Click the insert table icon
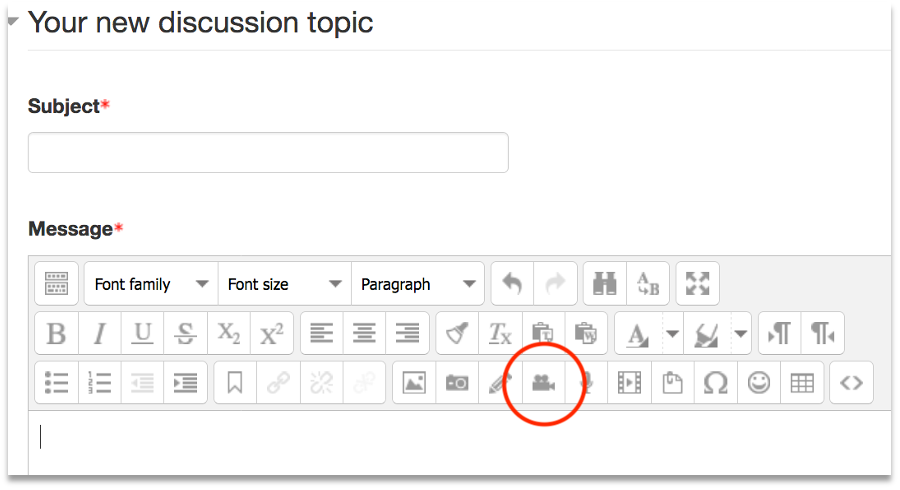900x490 pixels. click(x=802, y=383)
